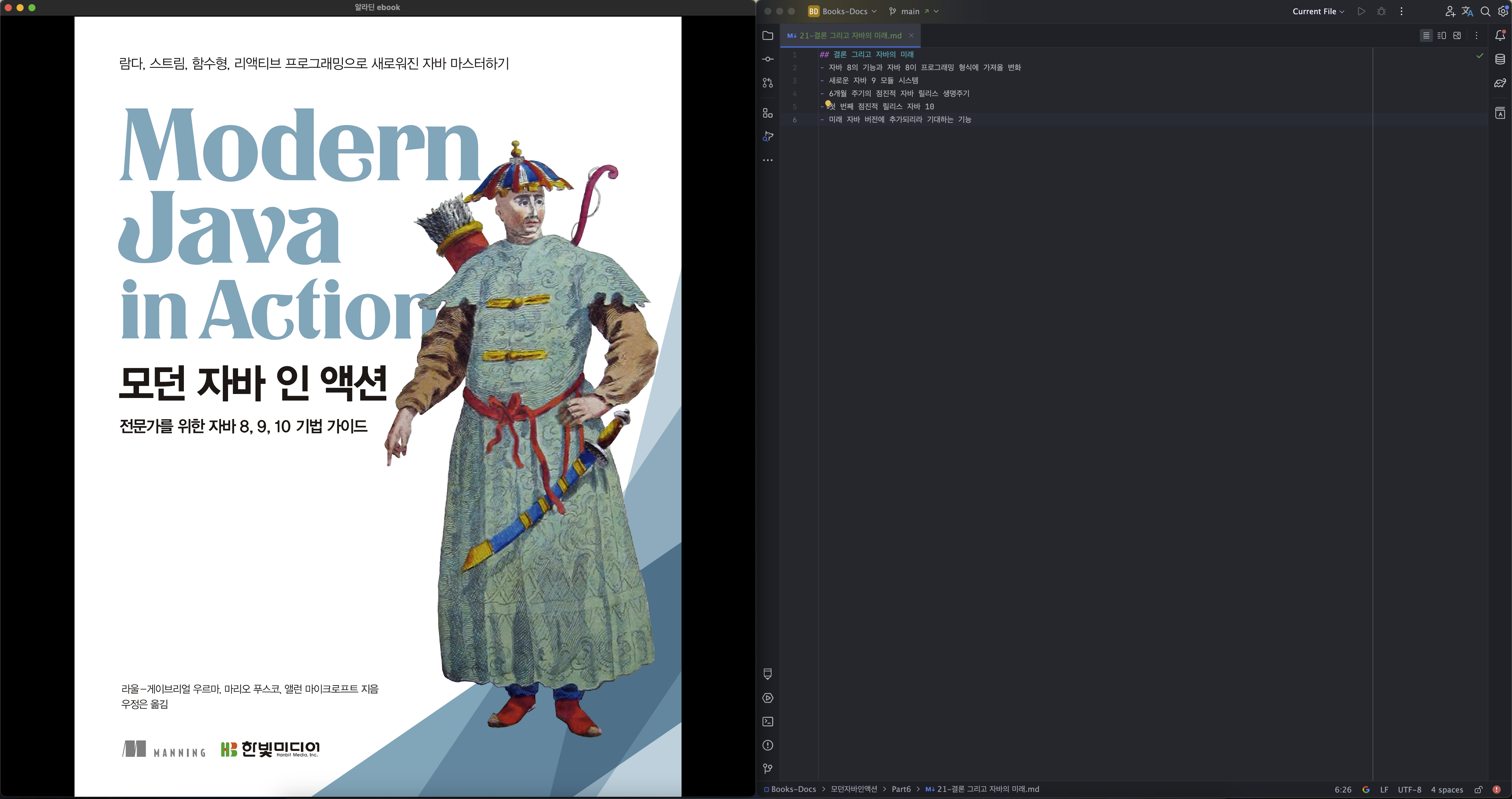Open the Project tool window folder icon
This screenshot has height=799, width=1512.
tap(767, 36)
